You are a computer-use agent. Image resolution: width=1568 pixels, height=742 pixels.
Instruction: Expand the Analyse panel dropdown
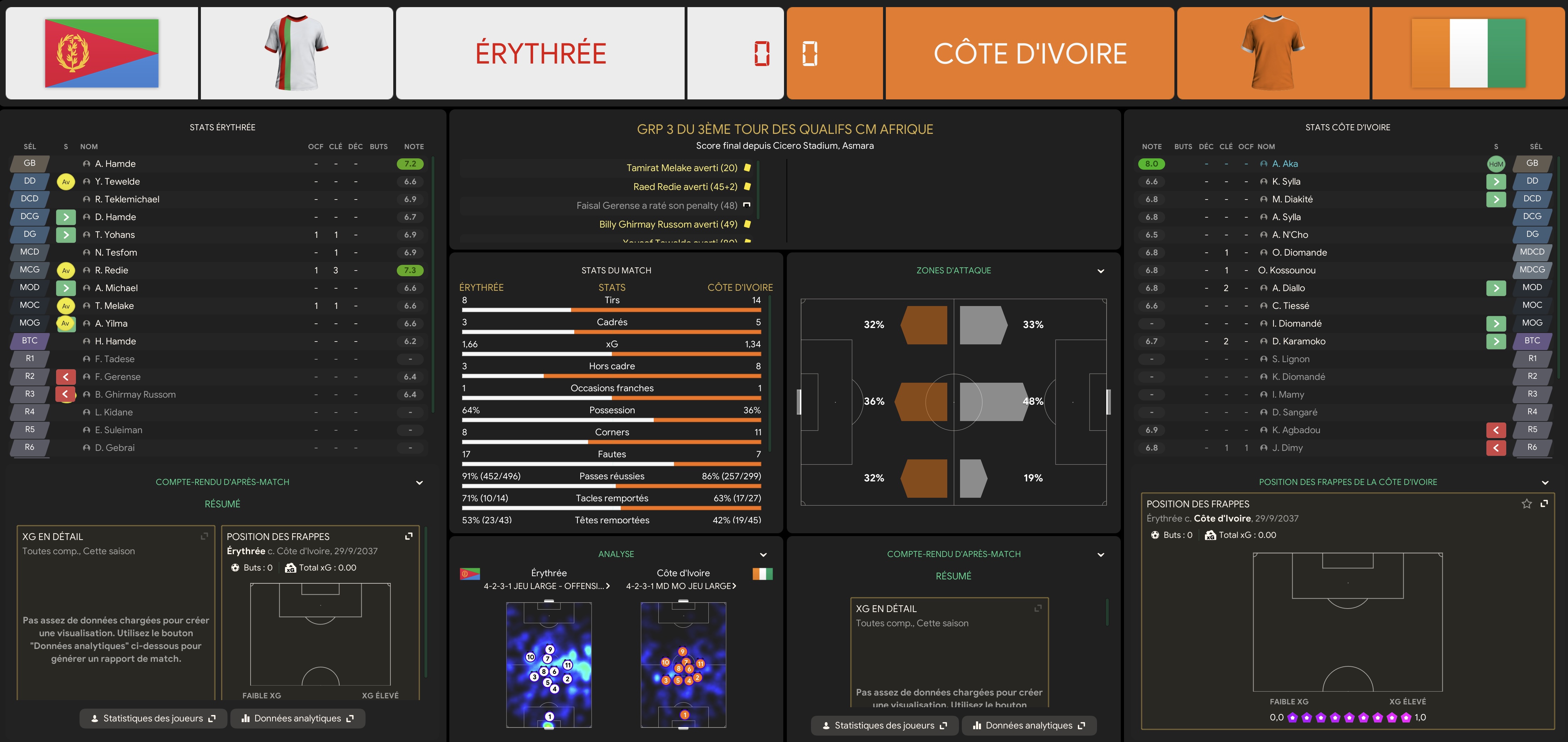tap(763, 555)
